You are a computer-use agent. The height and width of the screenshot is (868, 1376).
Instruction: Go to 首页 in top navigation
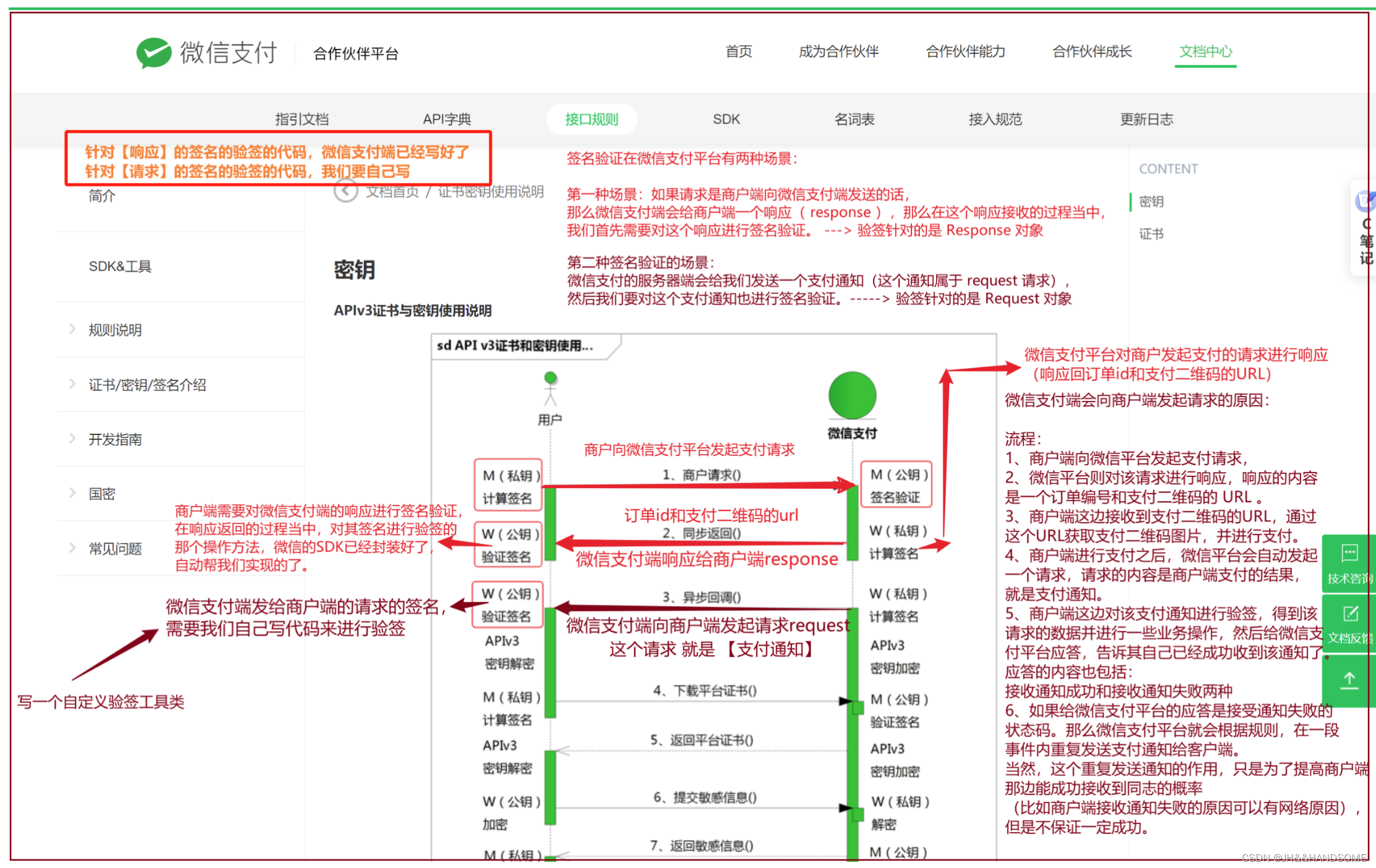738,51
